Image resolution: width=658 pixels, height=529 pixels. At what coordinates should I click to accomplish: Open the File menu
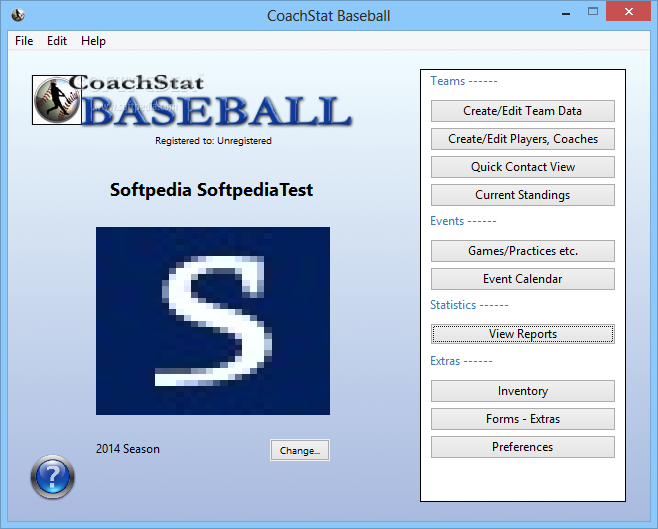[24, 41]
